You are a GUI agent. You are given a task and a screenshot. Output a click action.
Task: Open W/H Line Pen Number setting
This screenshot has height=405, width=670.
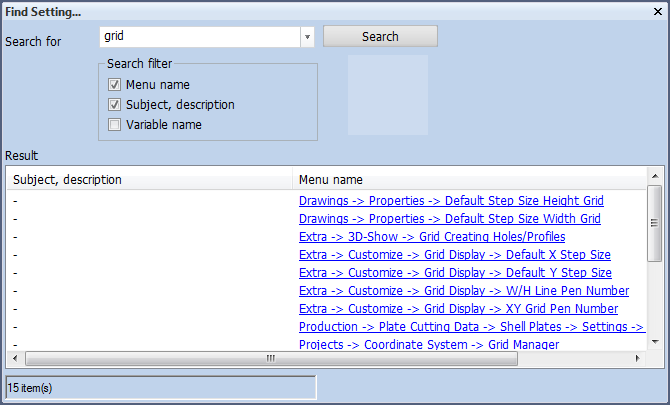(464, 291)
